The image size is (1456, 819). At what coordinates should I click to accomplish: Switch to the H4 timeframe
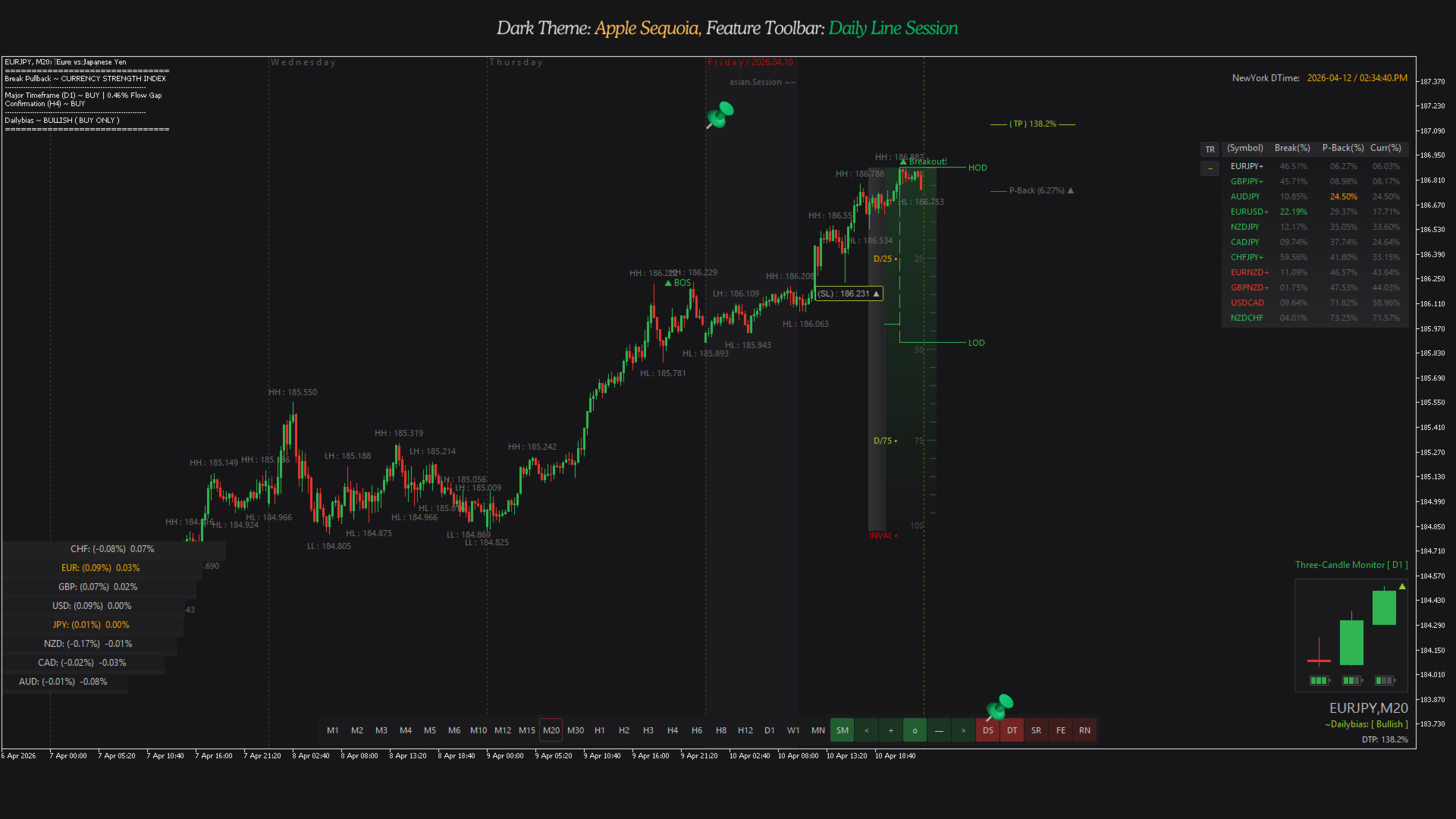click(x=672, y=730)
